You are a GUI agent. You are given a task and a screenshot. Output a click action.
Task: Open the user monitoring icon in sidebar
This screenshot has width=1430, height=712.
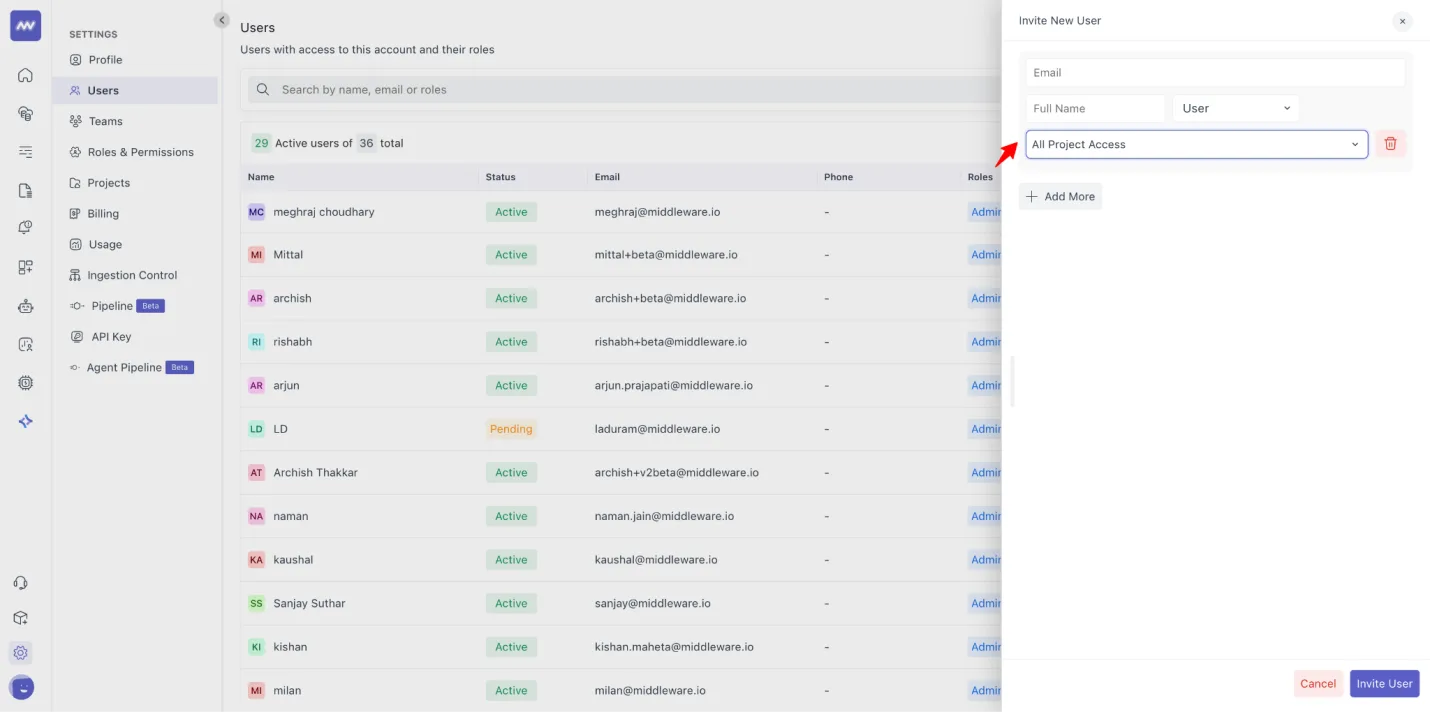click(x=25, y=344)
